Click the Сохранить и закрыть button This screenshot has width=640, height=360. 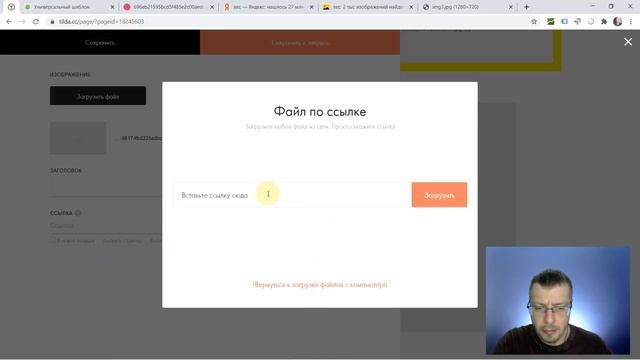tap(300, 42)
